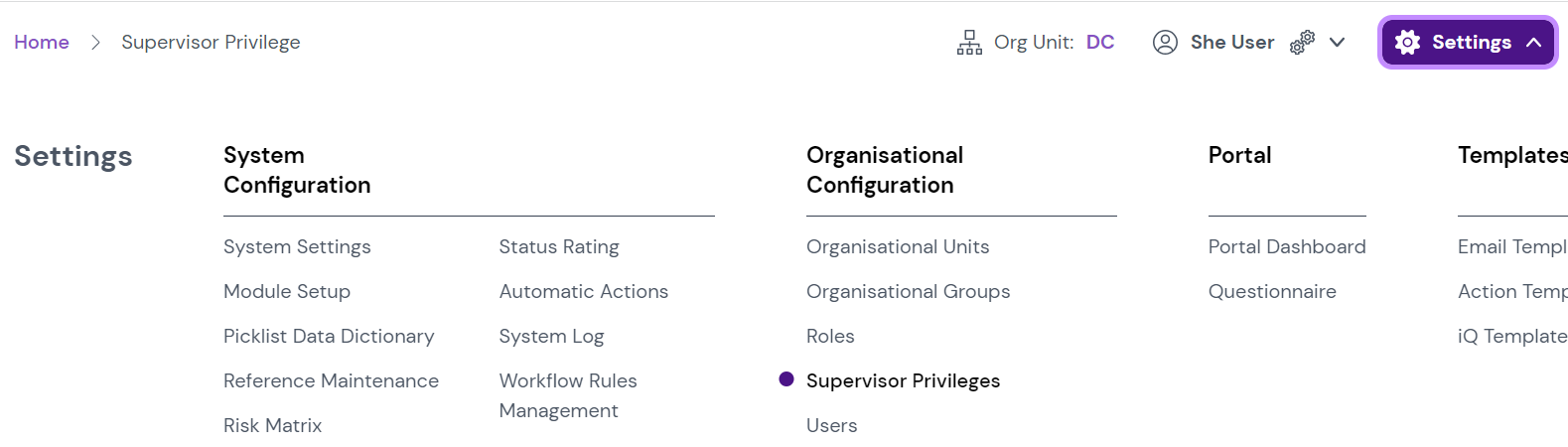This screenshot has width=1568, height=447.
Task: Collapse the Settings menu with the up chevron
Action: pyautogui.click(x=1533, y=42)
